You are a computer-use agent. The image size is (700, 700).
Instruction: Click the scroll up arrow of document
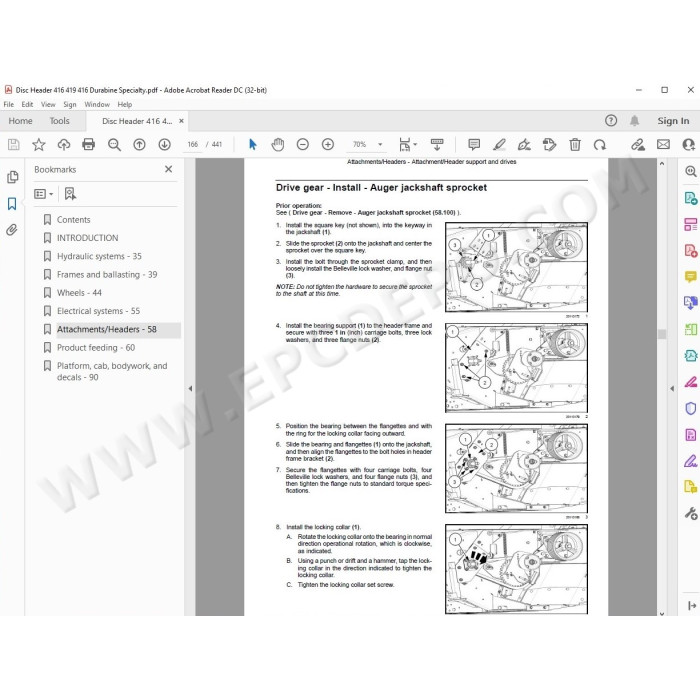point(662,164)
